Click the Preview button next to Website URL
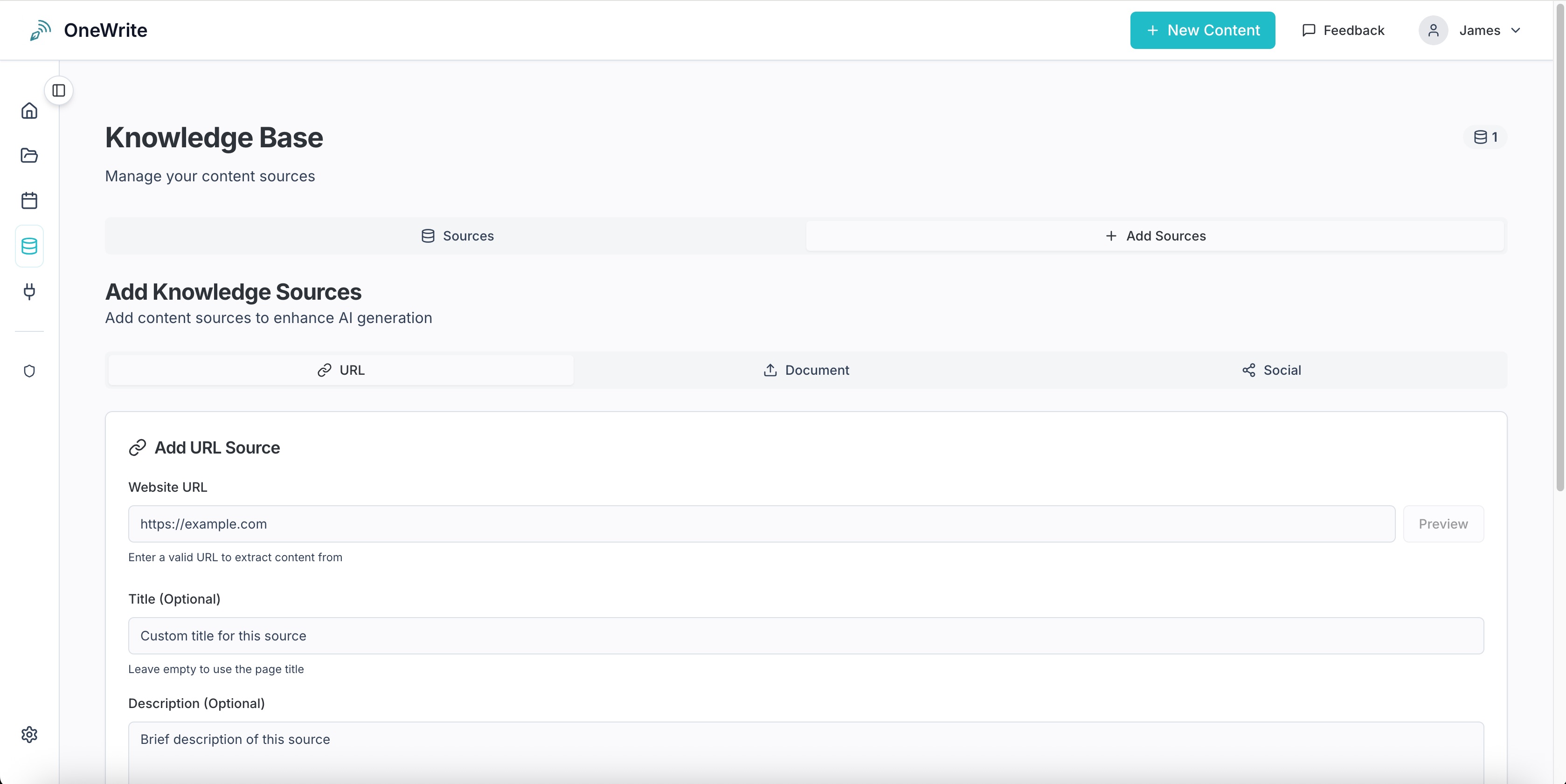This screenshot has width=1566, height=784. 1442,524
